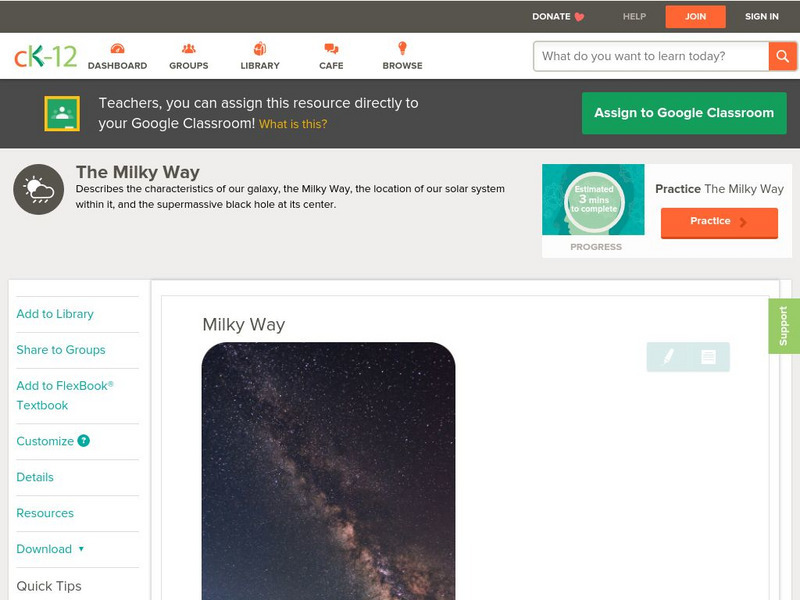Screen dimensions: 800x600
Task: Click the 'What is this?' link
Action: pos(293,124)
